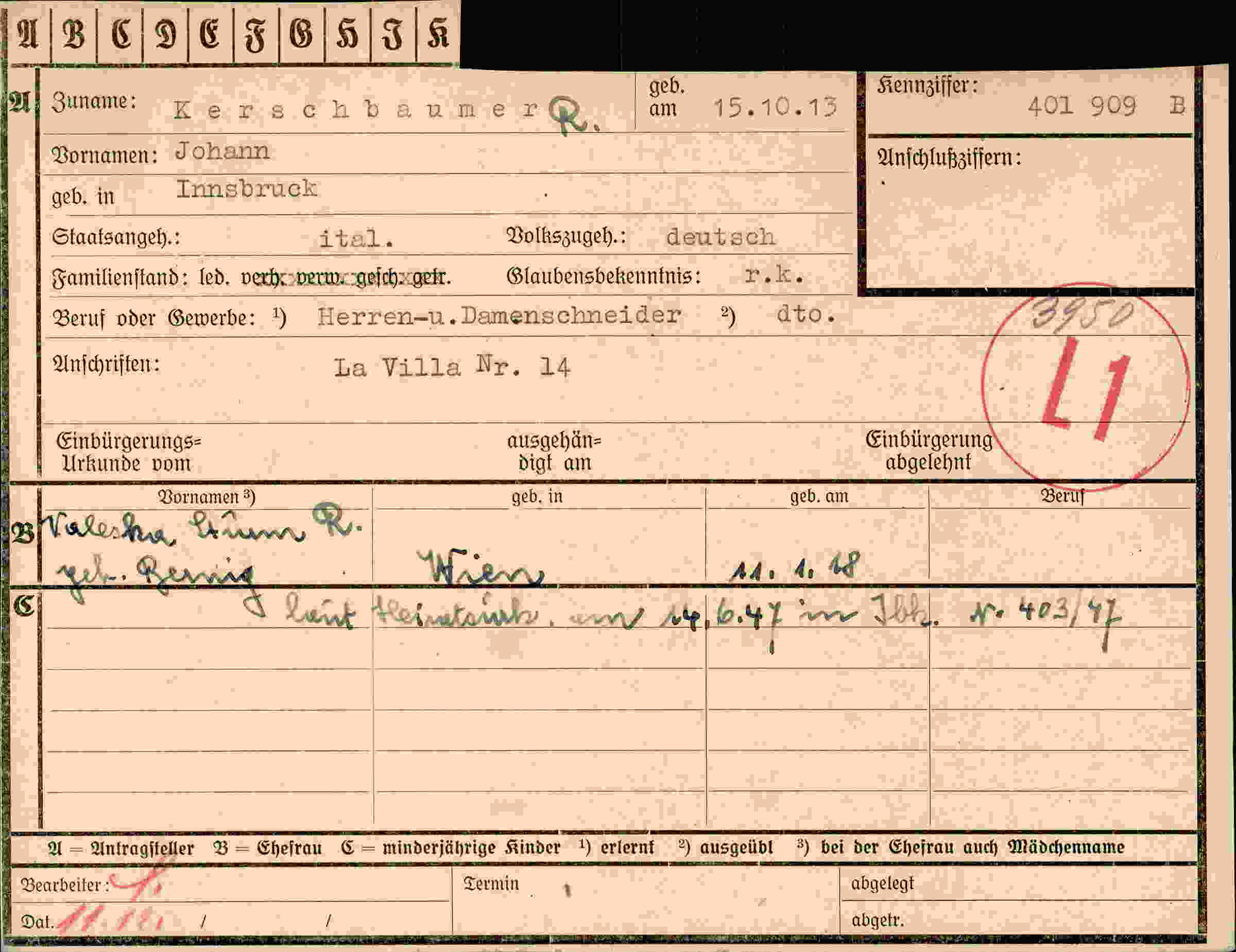Click the red circled L1 stamp

pyautogui.click(x=1086, y=387)
